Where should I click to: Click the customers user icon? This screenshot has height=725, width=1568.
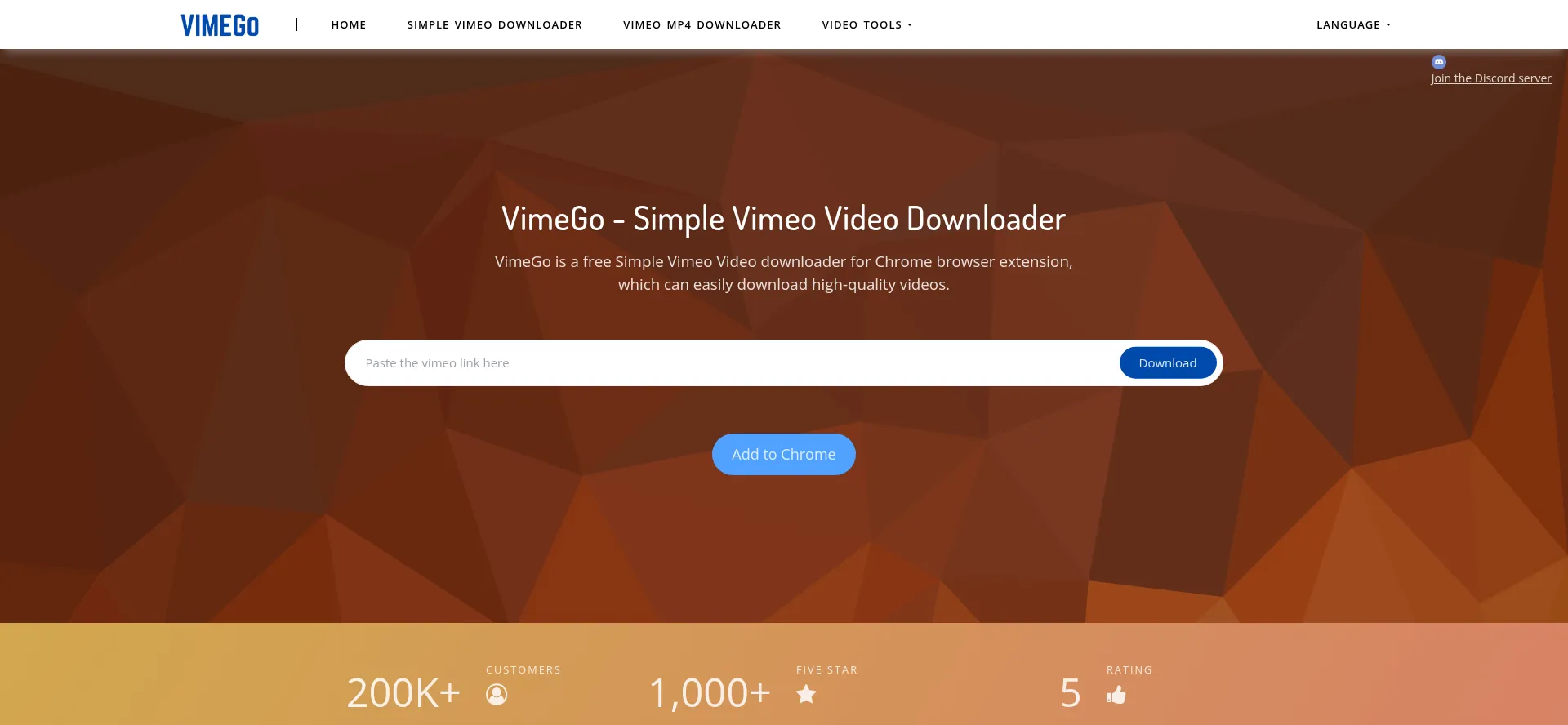[497, 695]
